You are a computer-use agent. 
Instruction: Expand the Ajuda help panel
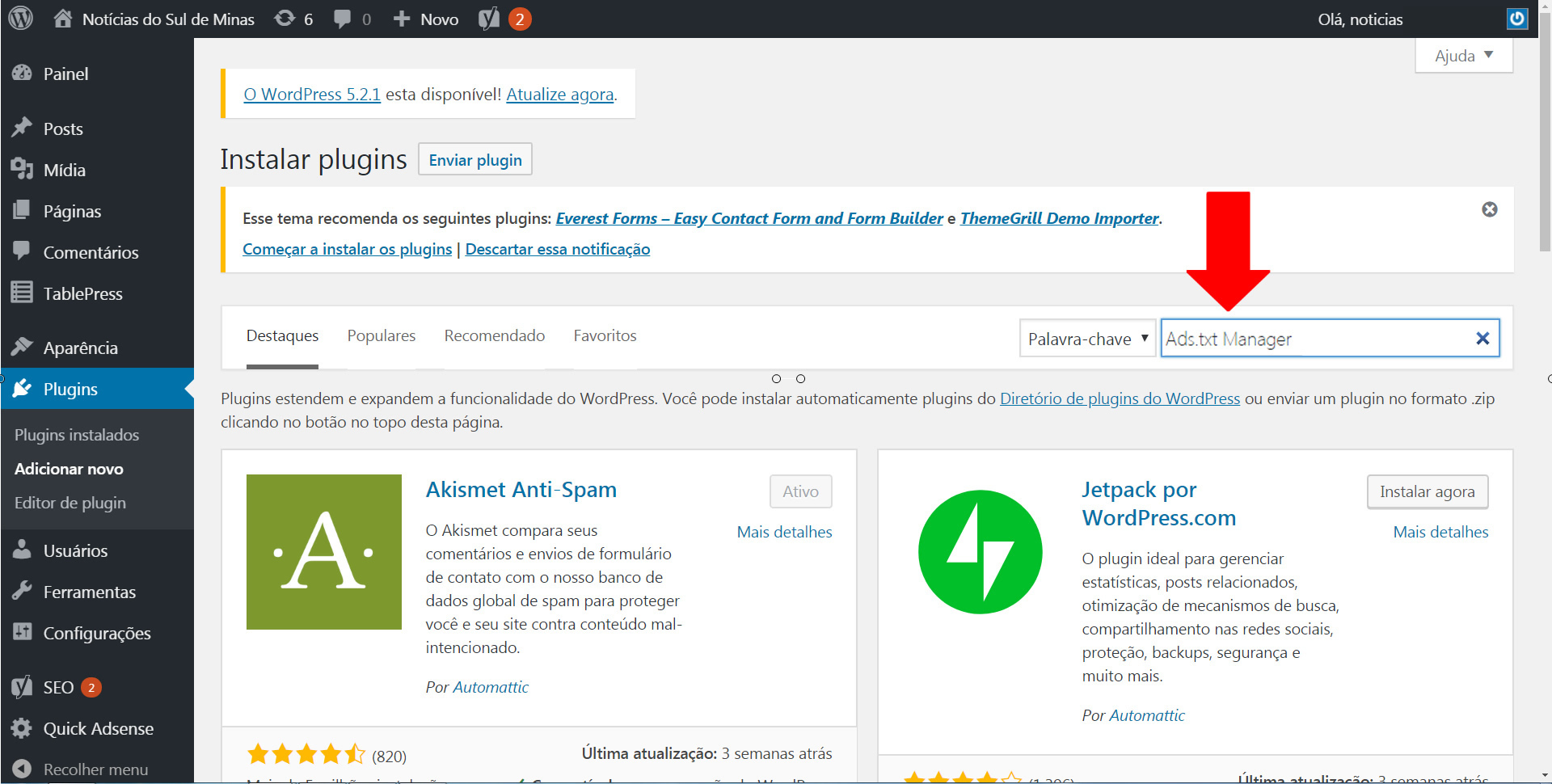click(1464, 56)
